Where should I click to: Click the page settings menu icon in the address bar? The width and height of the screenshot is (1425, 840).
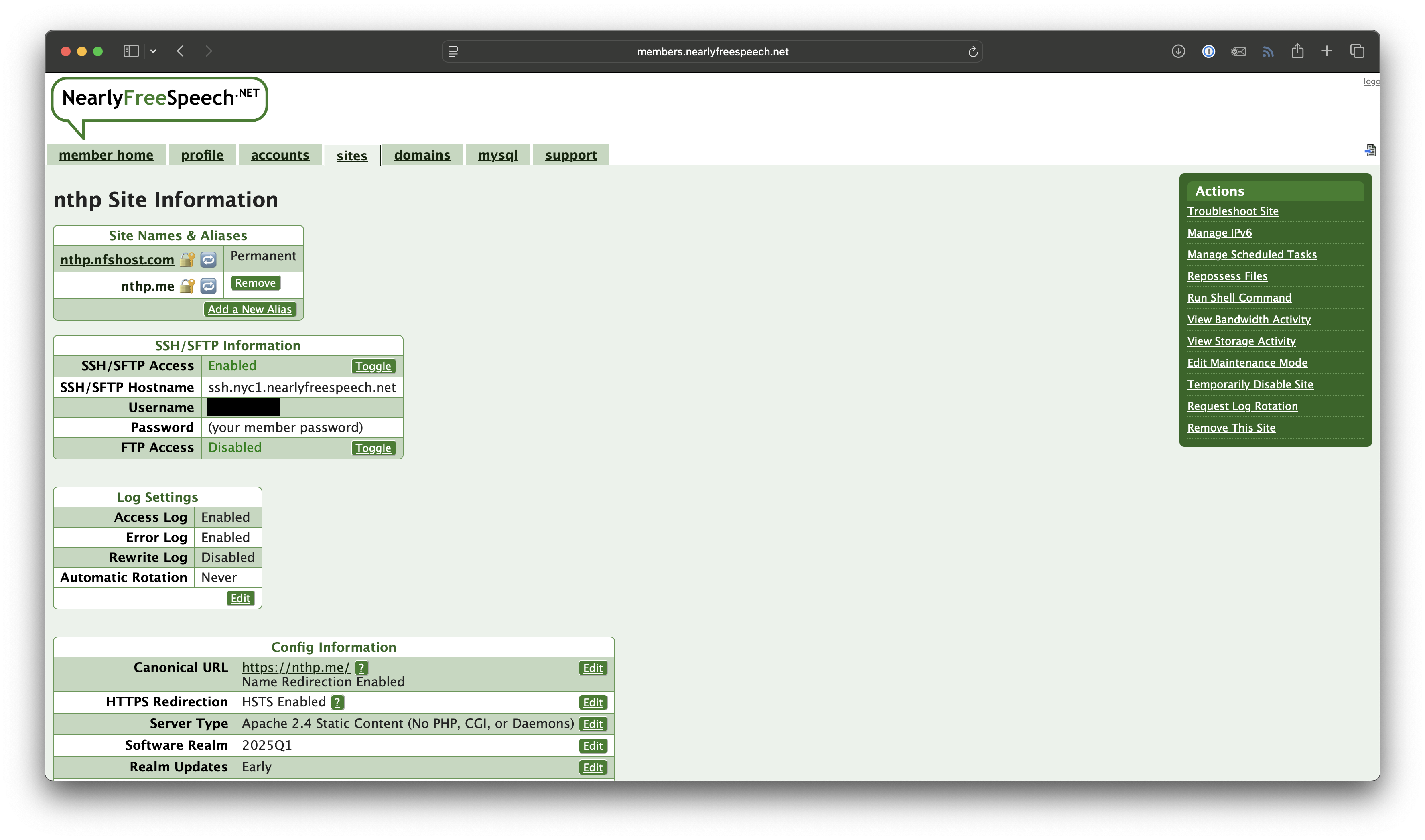pos(453,51)
